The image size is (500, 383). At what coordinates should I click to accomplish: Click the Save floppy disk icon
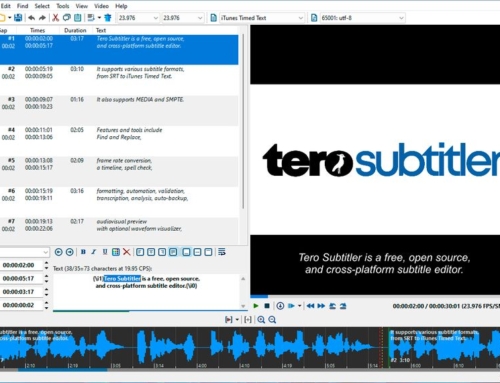(x=18, y=18)
